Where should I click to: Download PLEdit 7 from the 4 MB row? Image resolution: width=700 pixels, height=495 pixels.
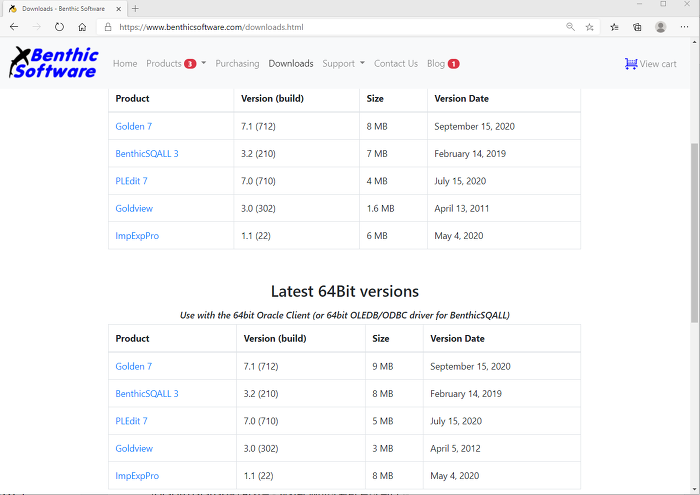coord(131,181)
